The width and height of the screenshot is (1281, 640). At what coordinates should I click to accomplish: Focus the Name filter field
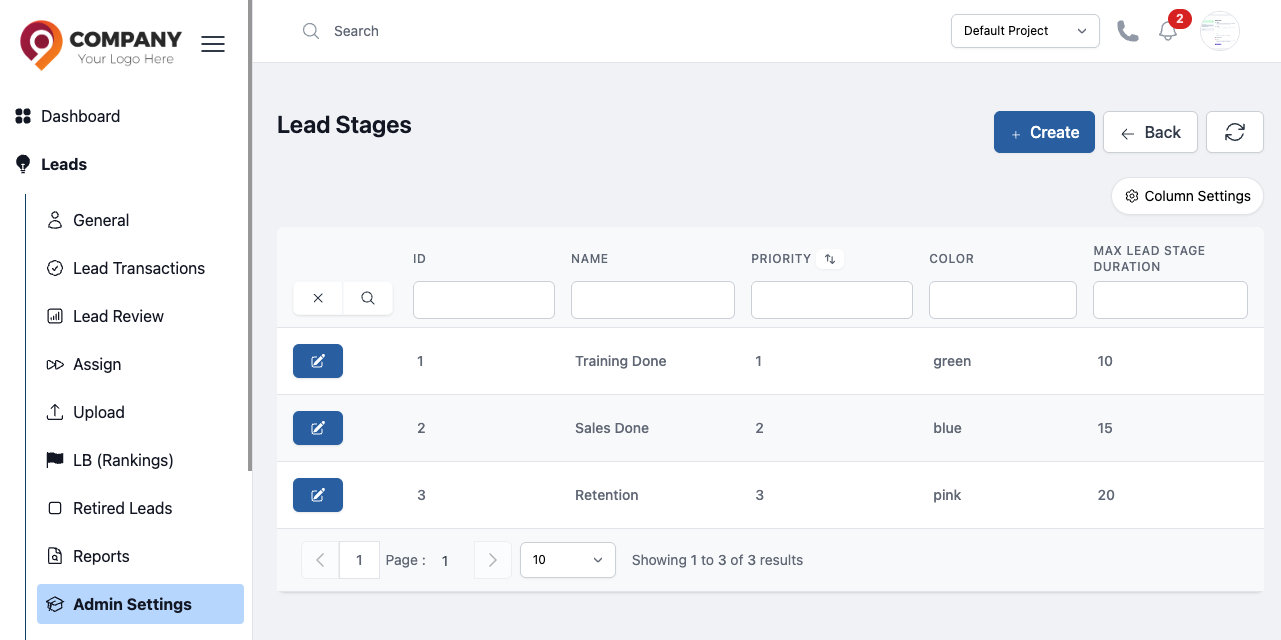(653, 300)
